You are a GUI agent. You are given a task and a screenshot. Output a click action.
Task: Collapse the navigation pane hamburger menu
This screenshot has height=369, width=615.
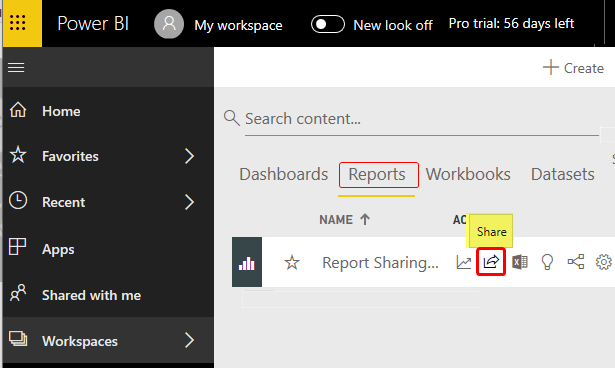[x=16, y=67]
